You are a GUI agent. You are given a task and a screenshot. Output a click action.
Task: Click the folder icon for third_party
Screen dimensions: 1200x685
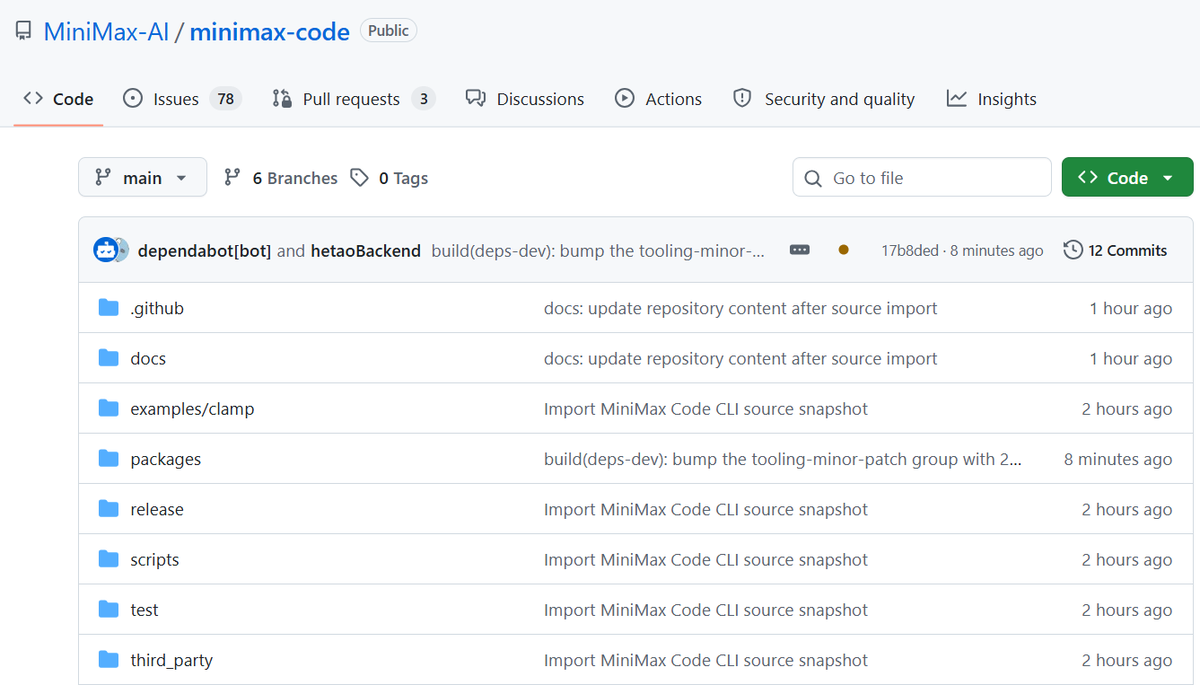pos(109,659)
